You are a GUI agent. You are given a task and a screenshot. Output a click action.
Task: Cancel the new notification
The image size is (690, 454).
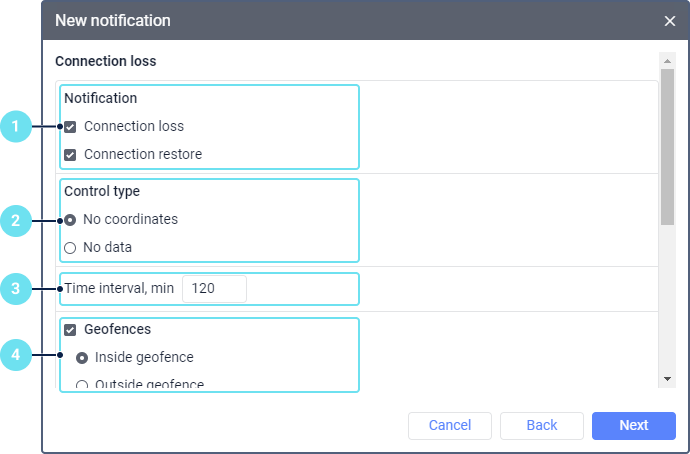click(x=450, y=426)
